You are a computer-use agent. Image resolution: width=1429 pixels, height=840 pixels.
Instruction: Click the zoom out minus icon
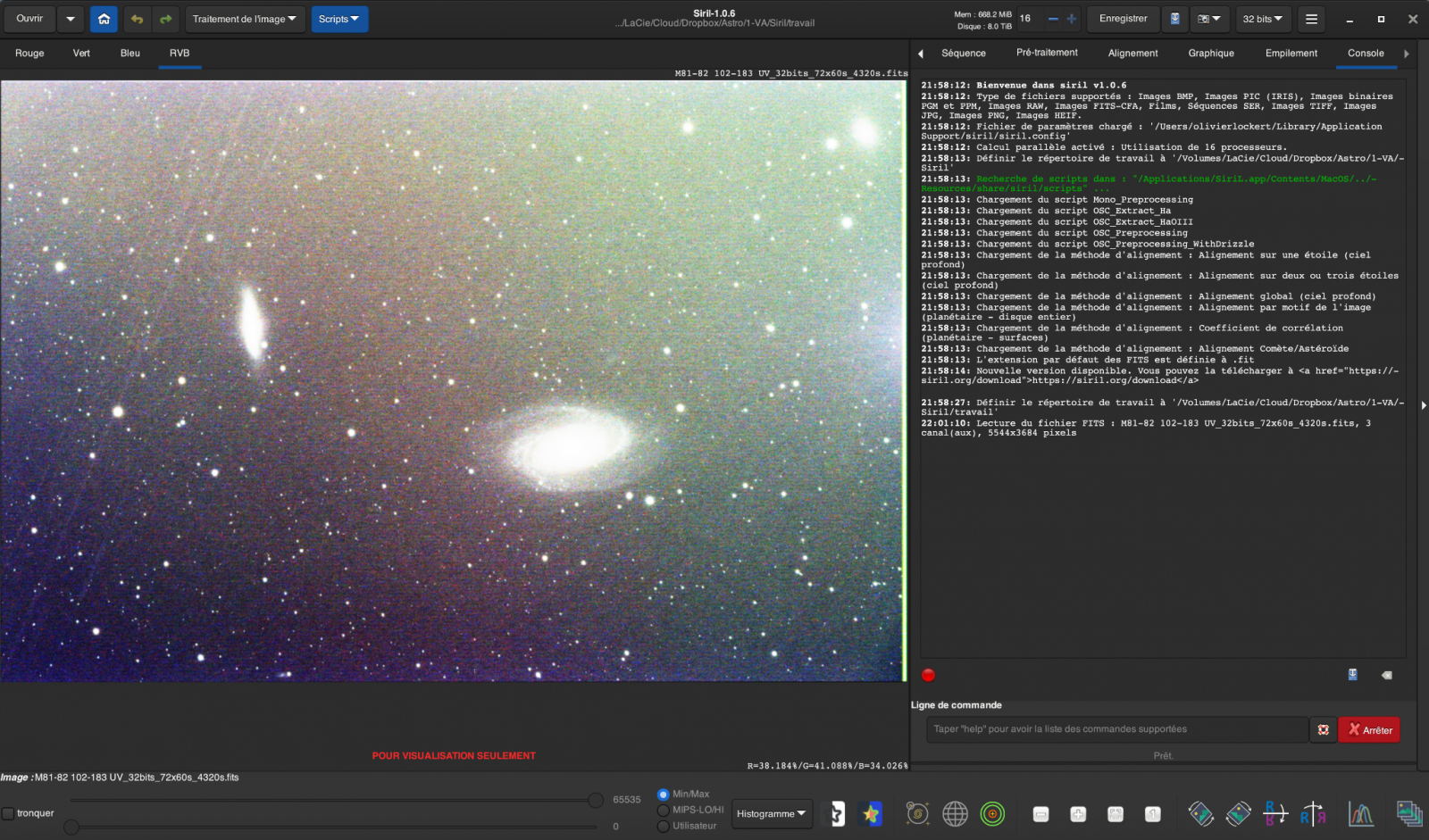click(x=1053, y=19)
